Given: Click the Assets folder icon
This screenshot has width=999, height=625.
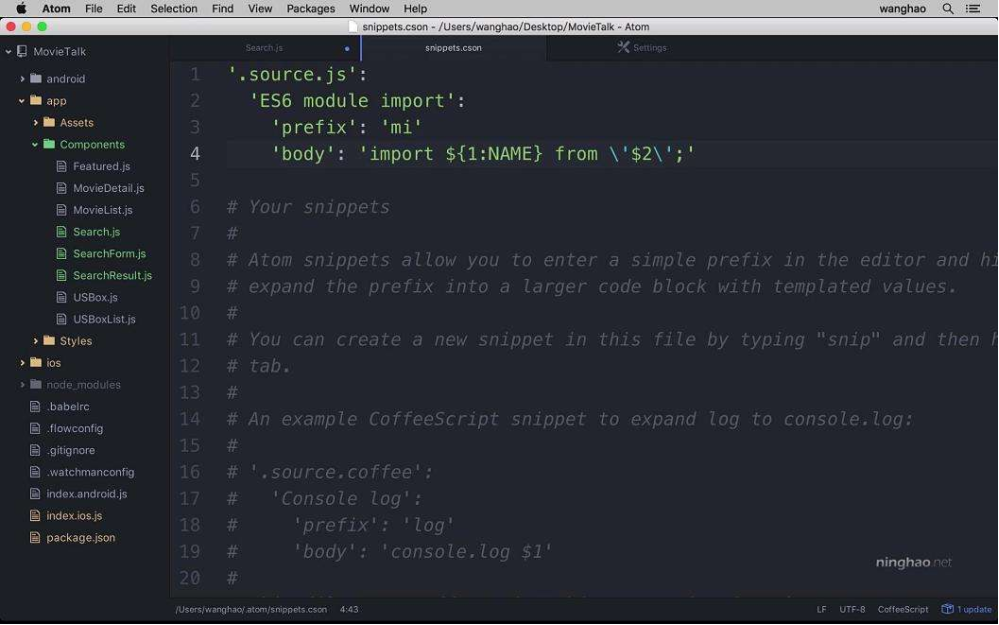Looking at the screenshot, I should [x=49, y=122].
